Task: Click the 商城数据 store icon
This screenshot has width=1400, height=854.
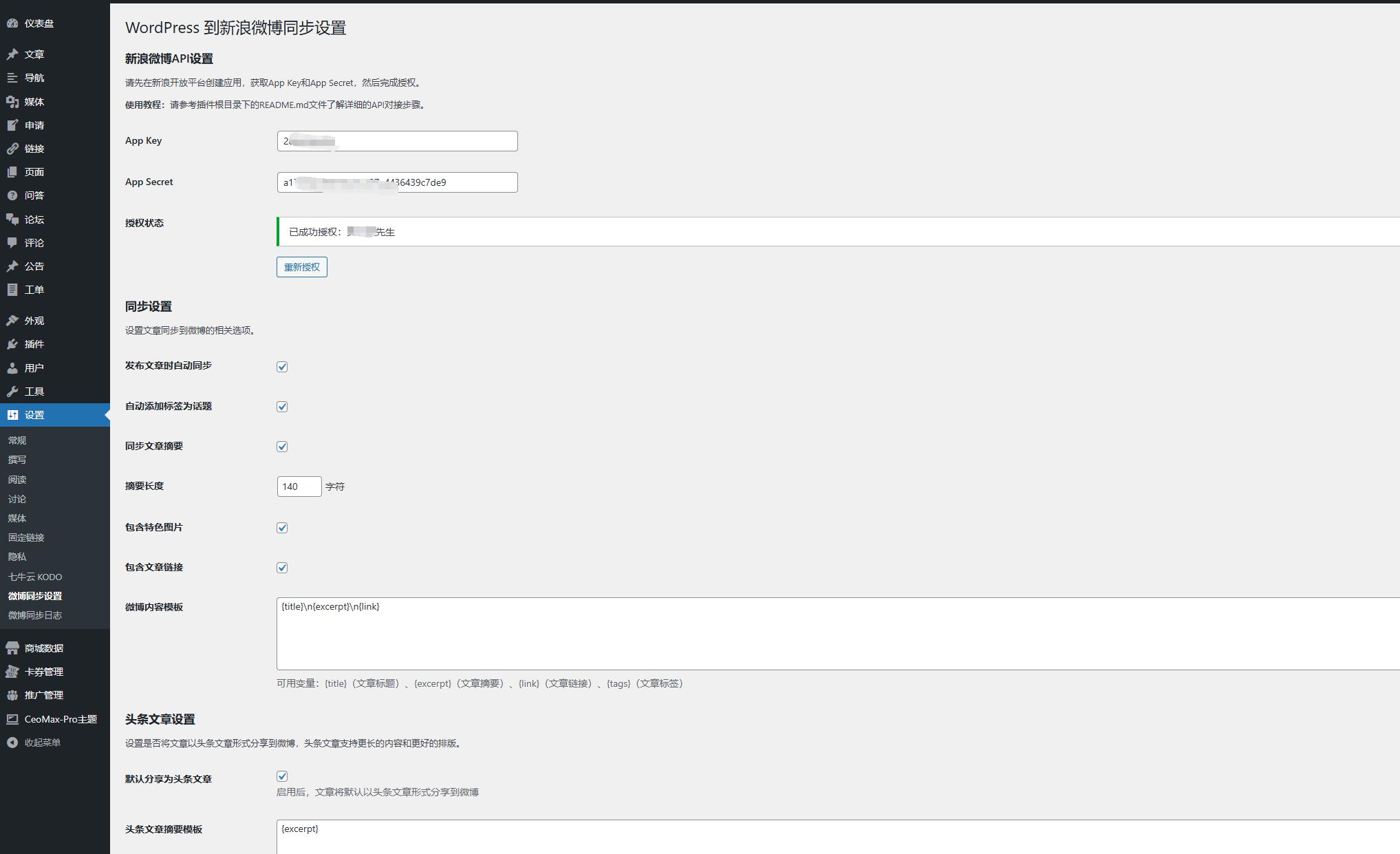Action: point(12,648)
